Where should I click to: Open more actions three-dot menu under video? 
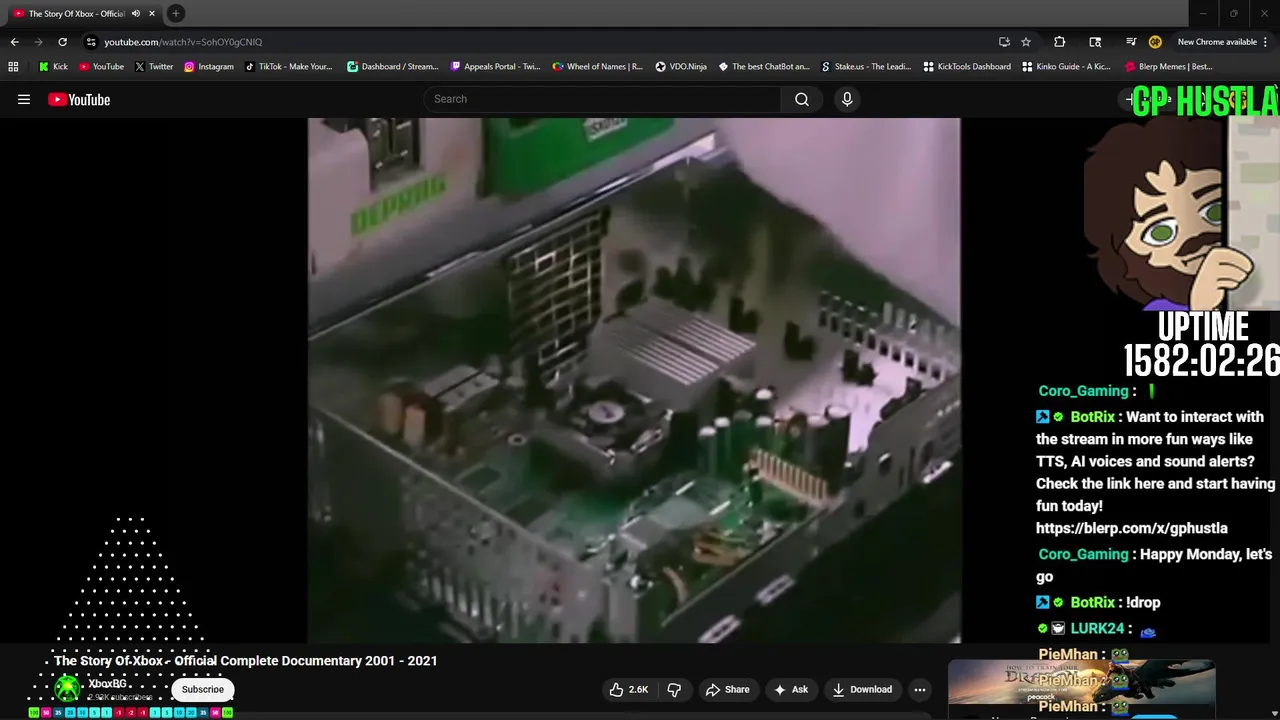(x=920, y=689)
